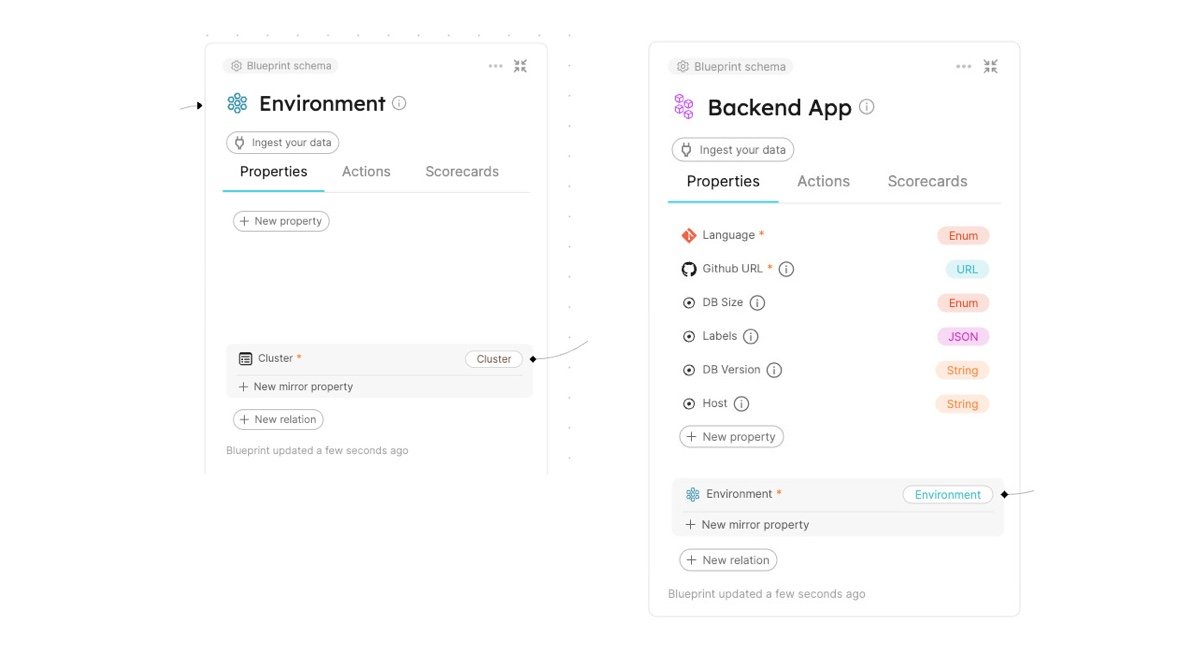This screenshot has height=658, width=1200.
Task: Click the Cluster relation table icon
Action: [x=245, y=358]
